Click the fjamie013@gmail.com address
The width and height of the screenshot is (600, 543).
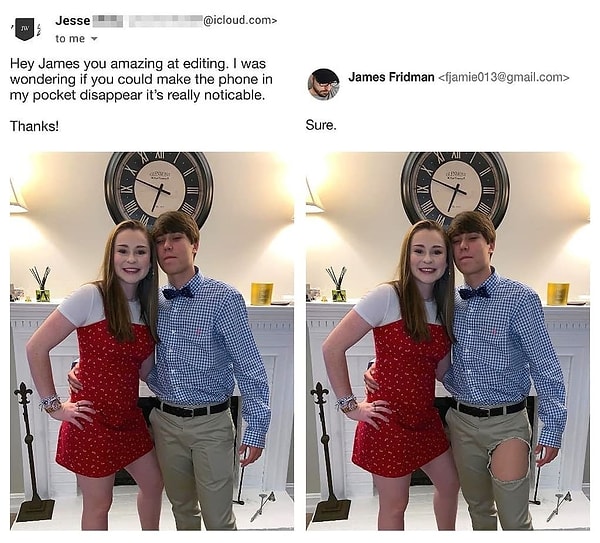pos(504,77)
